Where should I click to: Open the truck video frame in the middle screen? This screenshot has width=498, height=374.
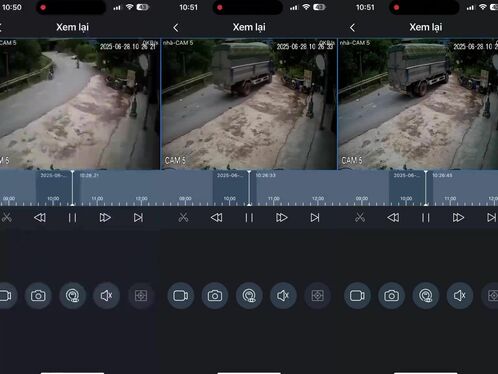249,104
